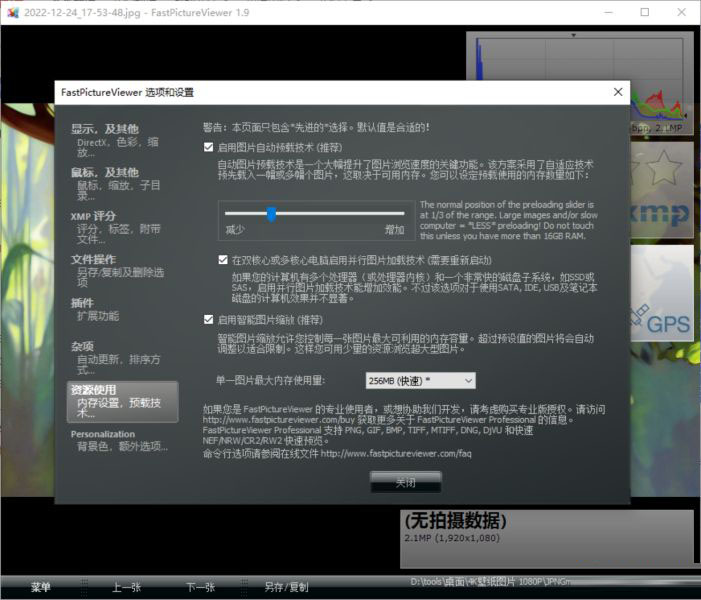Click the 无拍摄数据 EXIF info panel
Screen dimensions: 701x600
547,539
